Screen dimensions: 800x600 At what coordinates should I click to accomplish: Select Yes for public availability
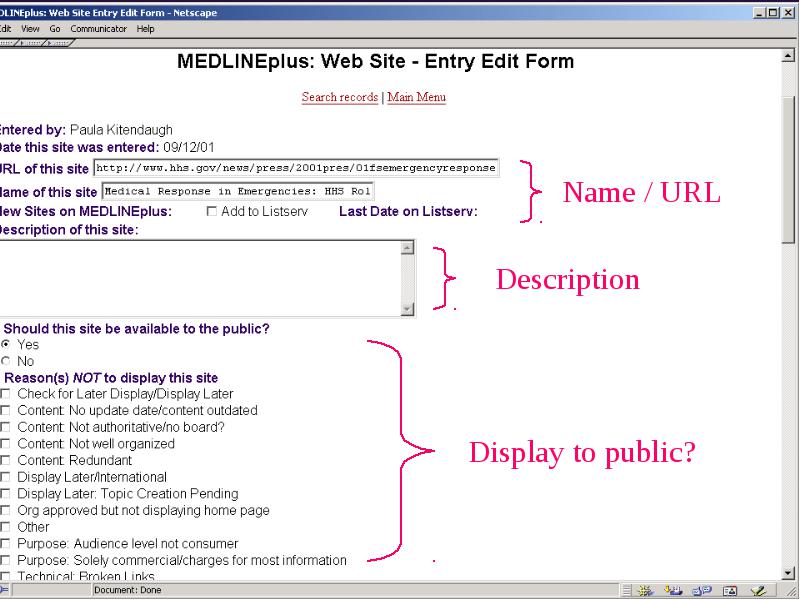point(6,344)
